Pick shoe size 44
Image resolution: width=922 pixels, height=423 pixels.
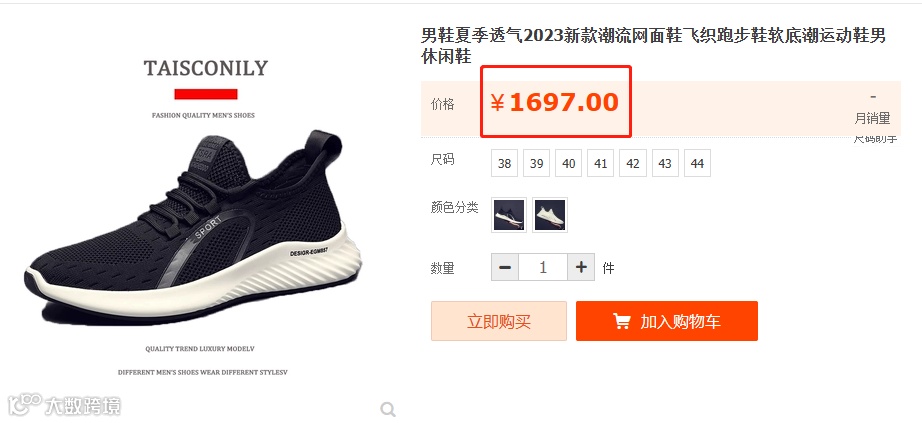click(x=697, y=163)
